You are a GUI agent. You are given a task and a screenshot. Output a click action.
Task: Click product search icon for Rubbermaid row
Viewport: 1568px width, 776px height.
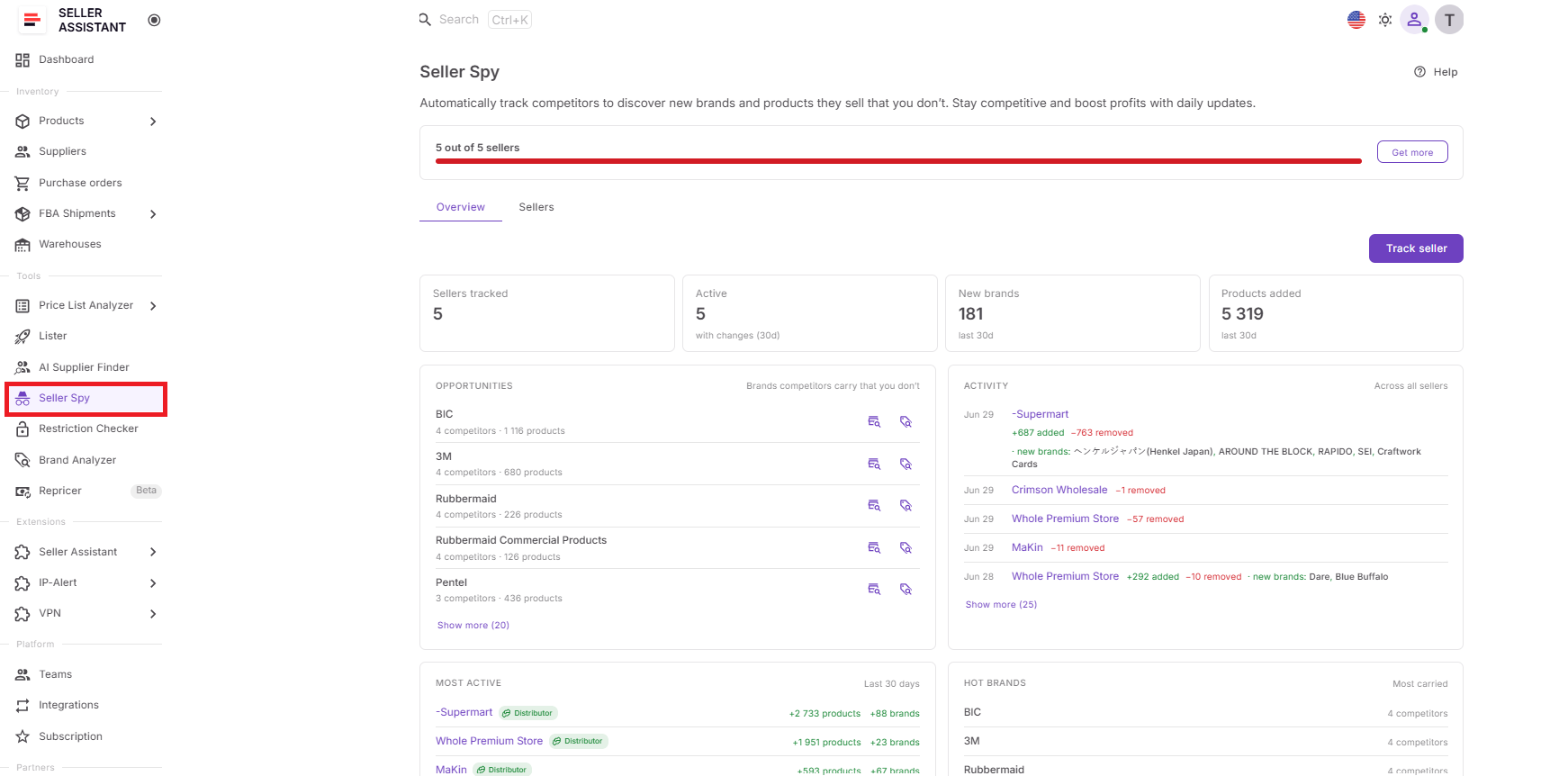coord(874,505)
